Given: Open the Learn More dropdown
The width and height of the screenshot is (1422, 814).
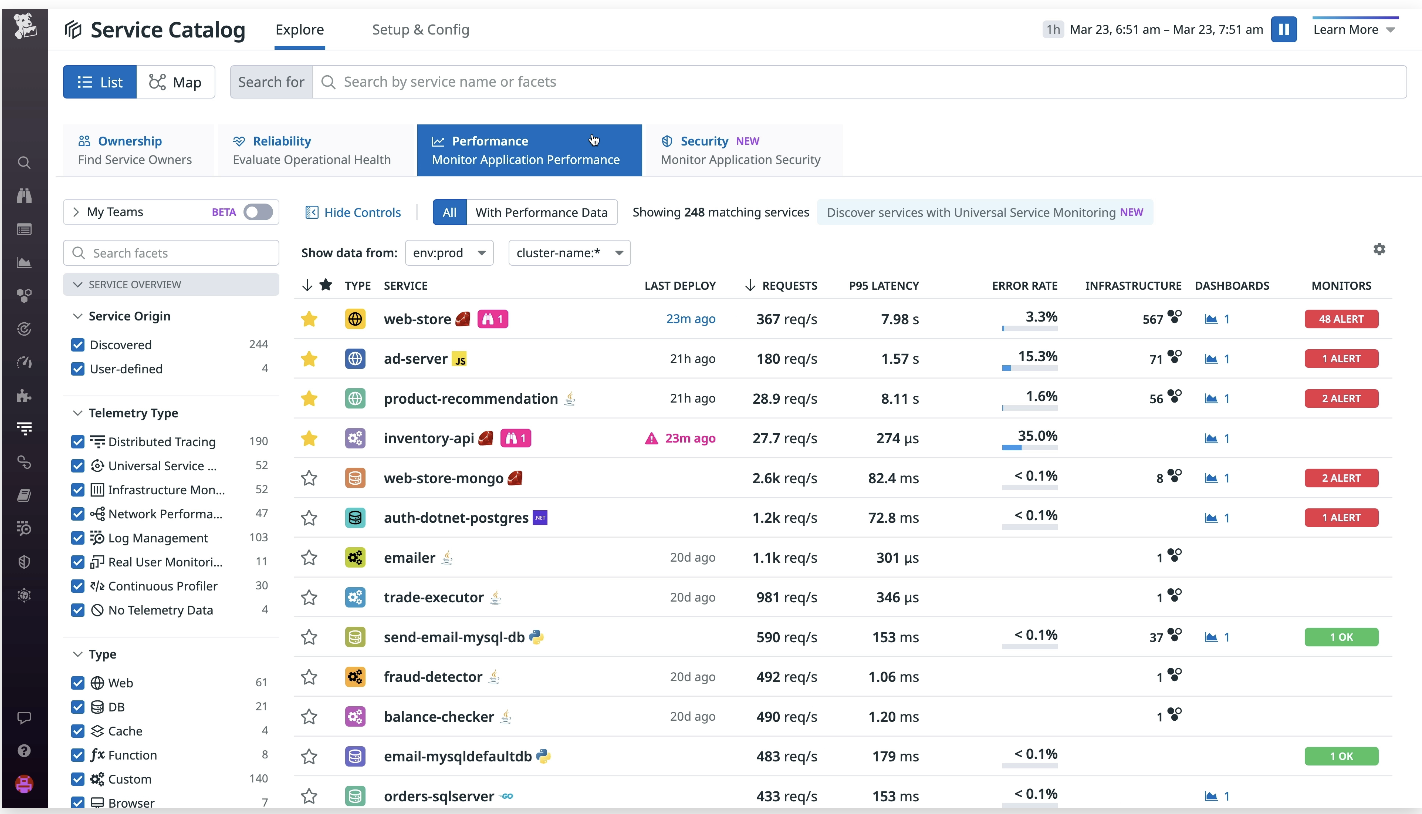Looking at the screenshot, I should coord(1354,30).
